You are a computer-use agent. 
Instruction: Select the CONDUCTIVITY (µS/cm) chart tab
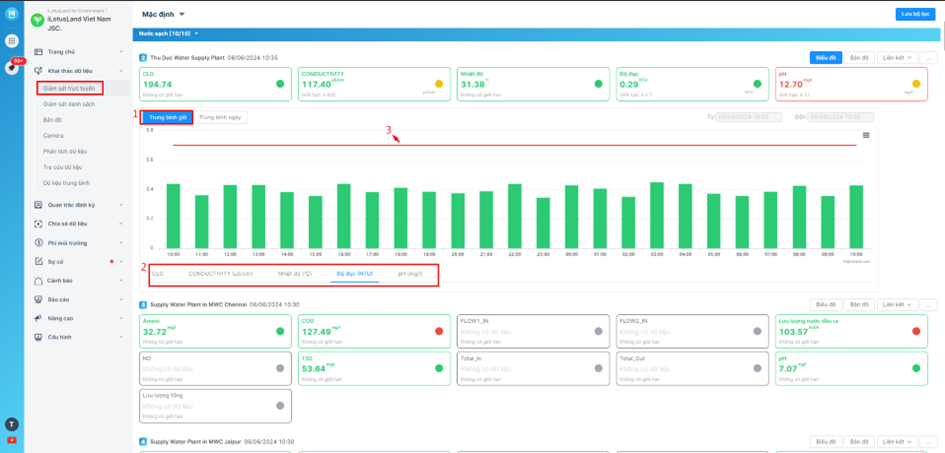click(221, 273)
